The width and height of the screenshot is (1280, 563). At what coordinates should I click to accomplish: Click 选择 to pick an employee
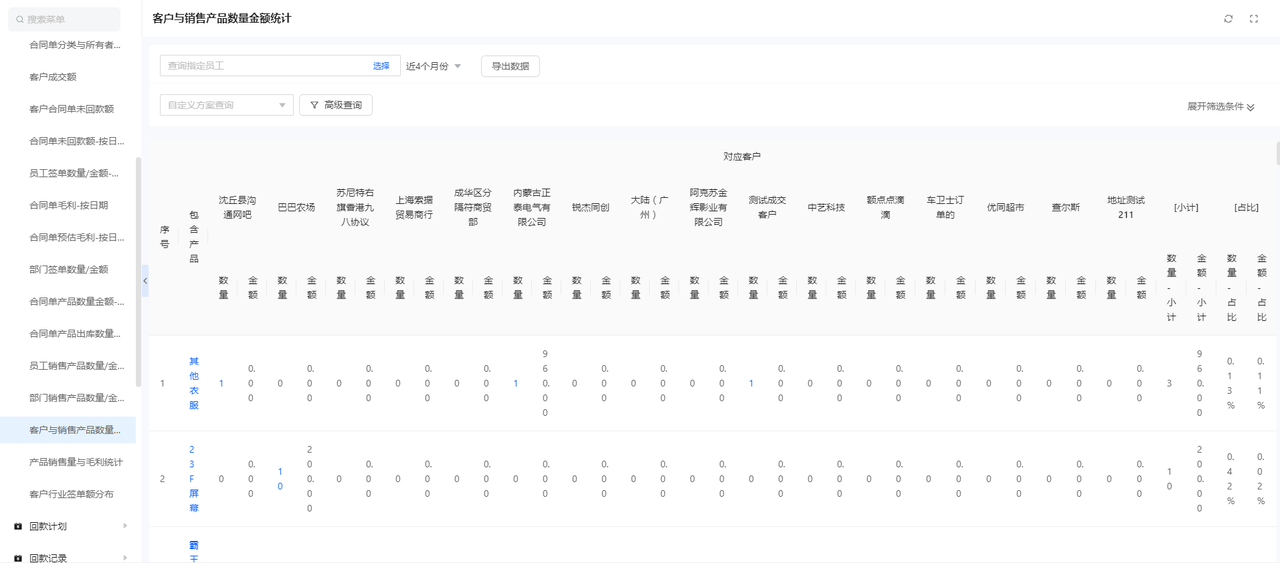(x=381, y=66)
